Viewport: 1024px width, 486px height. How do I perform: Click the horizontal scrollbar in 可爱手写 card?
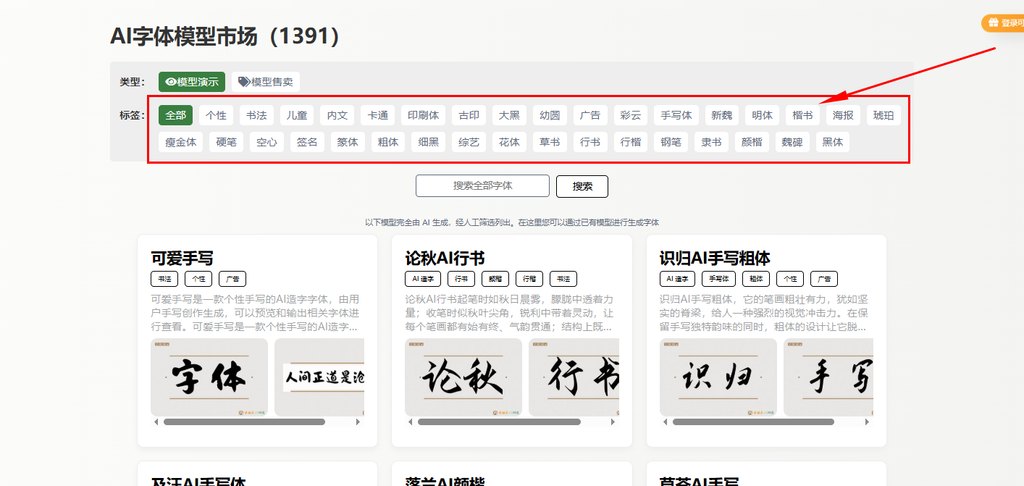point(244,422)
